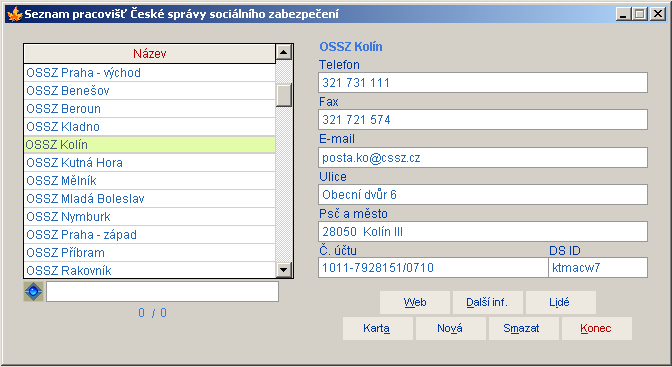Create a new record with Nová
Image resolution: width=672 pixels, height=367 pixels.
(x=451, y=328)
